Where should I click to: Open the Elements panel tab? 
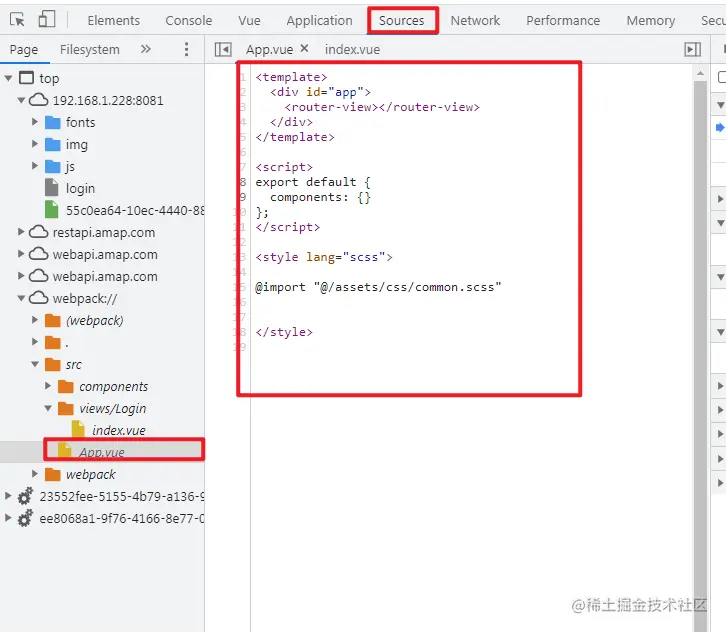tap(113, 20)
